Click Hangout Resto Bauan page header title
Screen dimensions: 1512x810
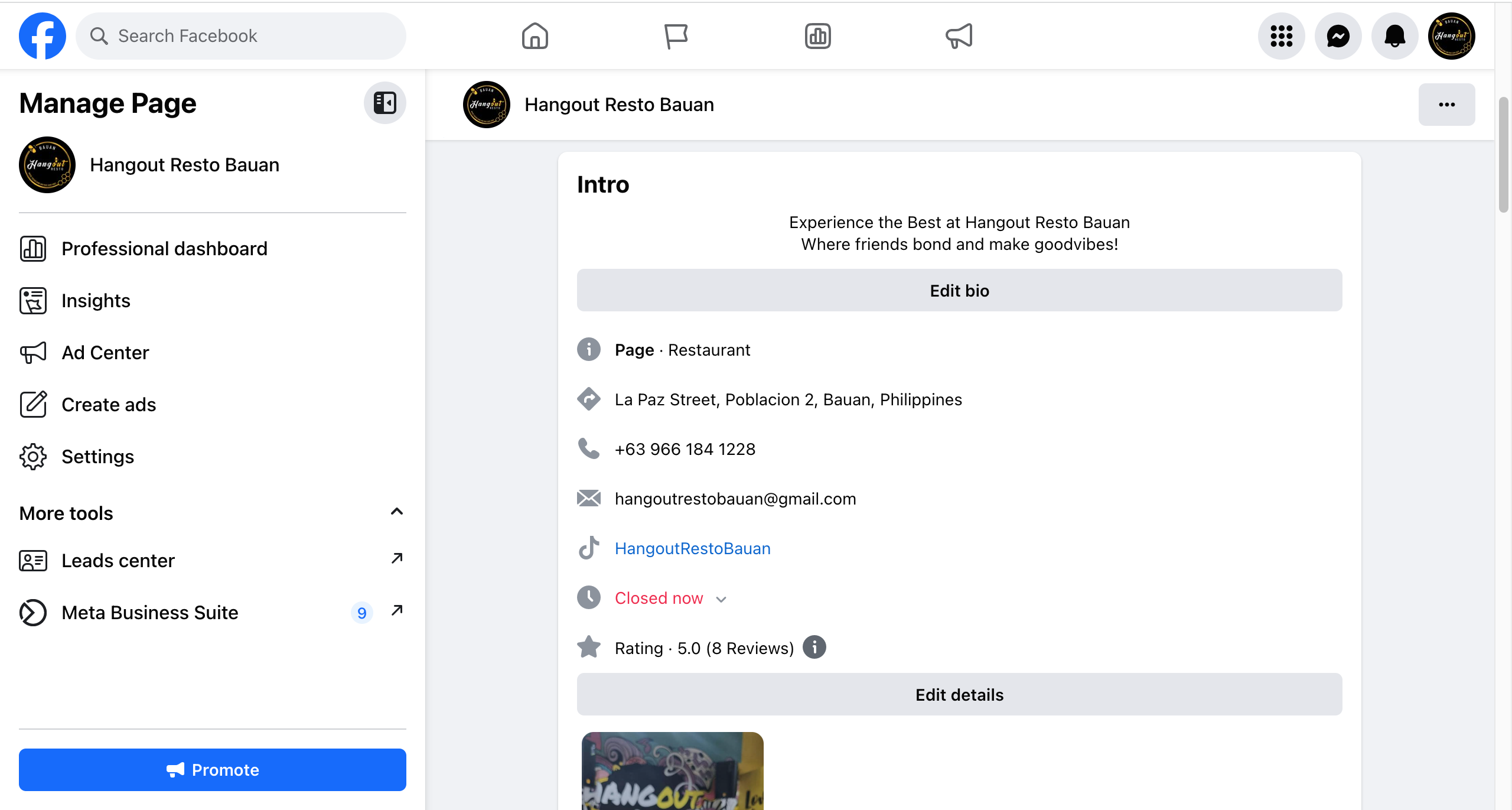coord(620,105)
